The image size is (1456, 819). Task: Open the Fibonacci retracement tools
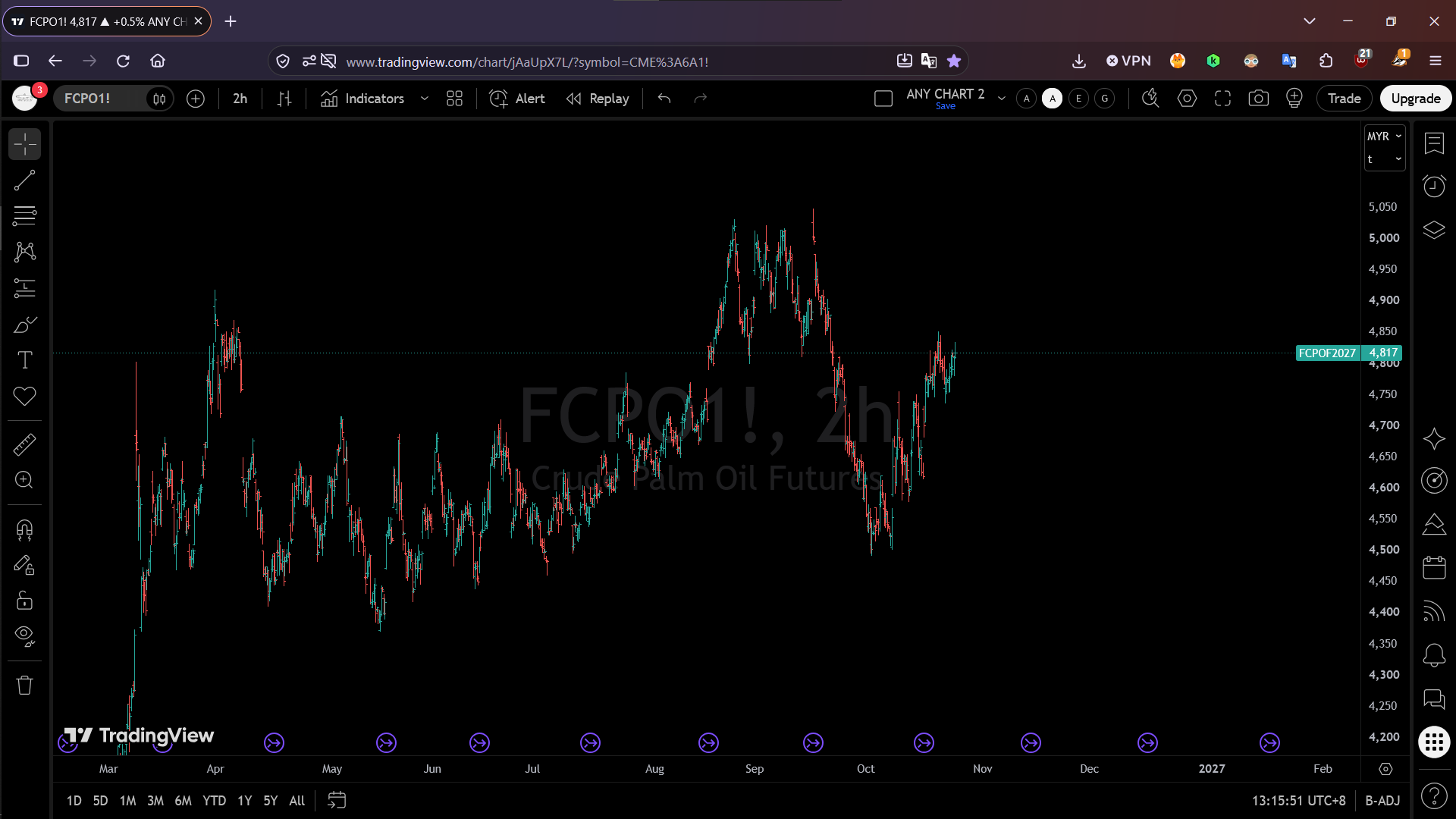tap(24, 216)
